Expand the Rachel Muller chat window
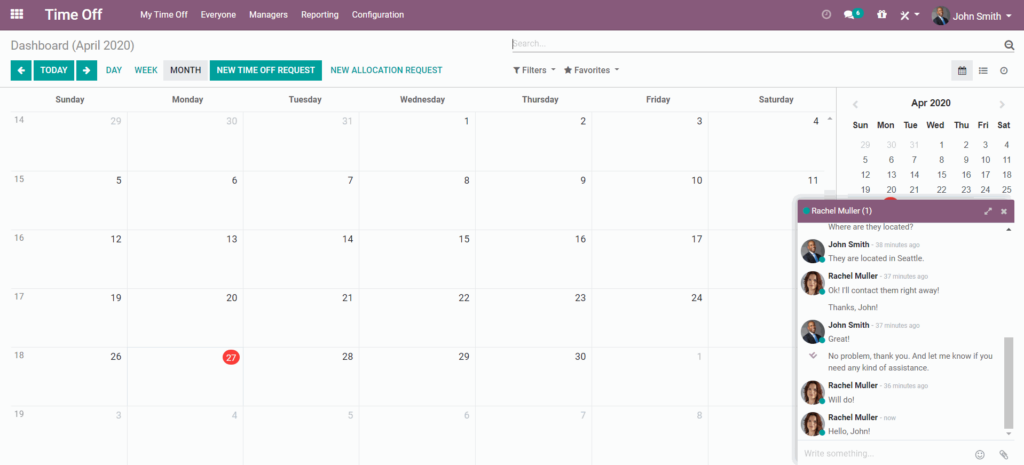Image resolution: width=1024 pixels, height=465 pixels. pyautogui.click(x=988, y=211)
